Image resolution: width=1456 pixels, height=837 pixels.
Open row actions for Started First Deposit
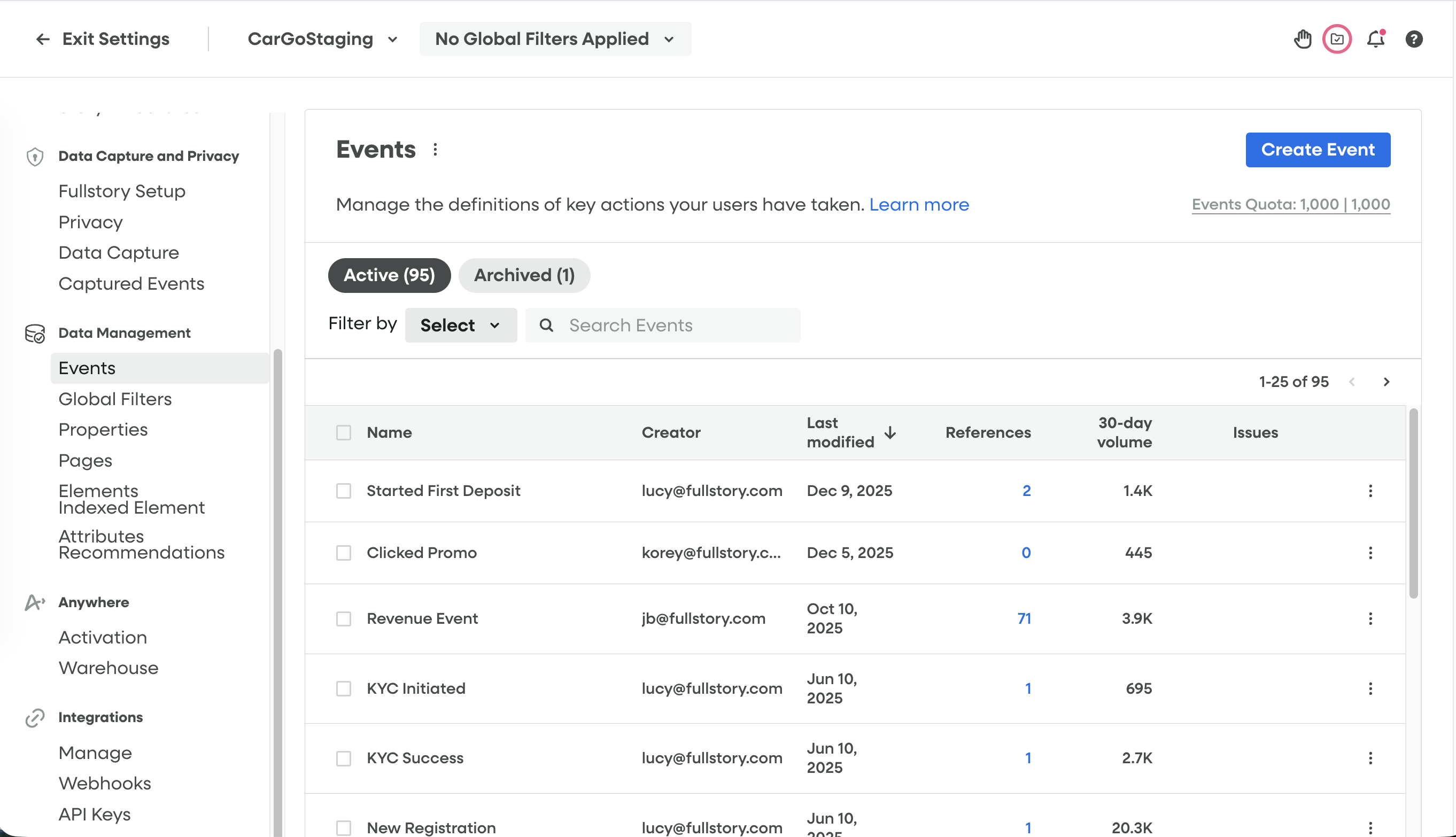(x=1370, y=491)
